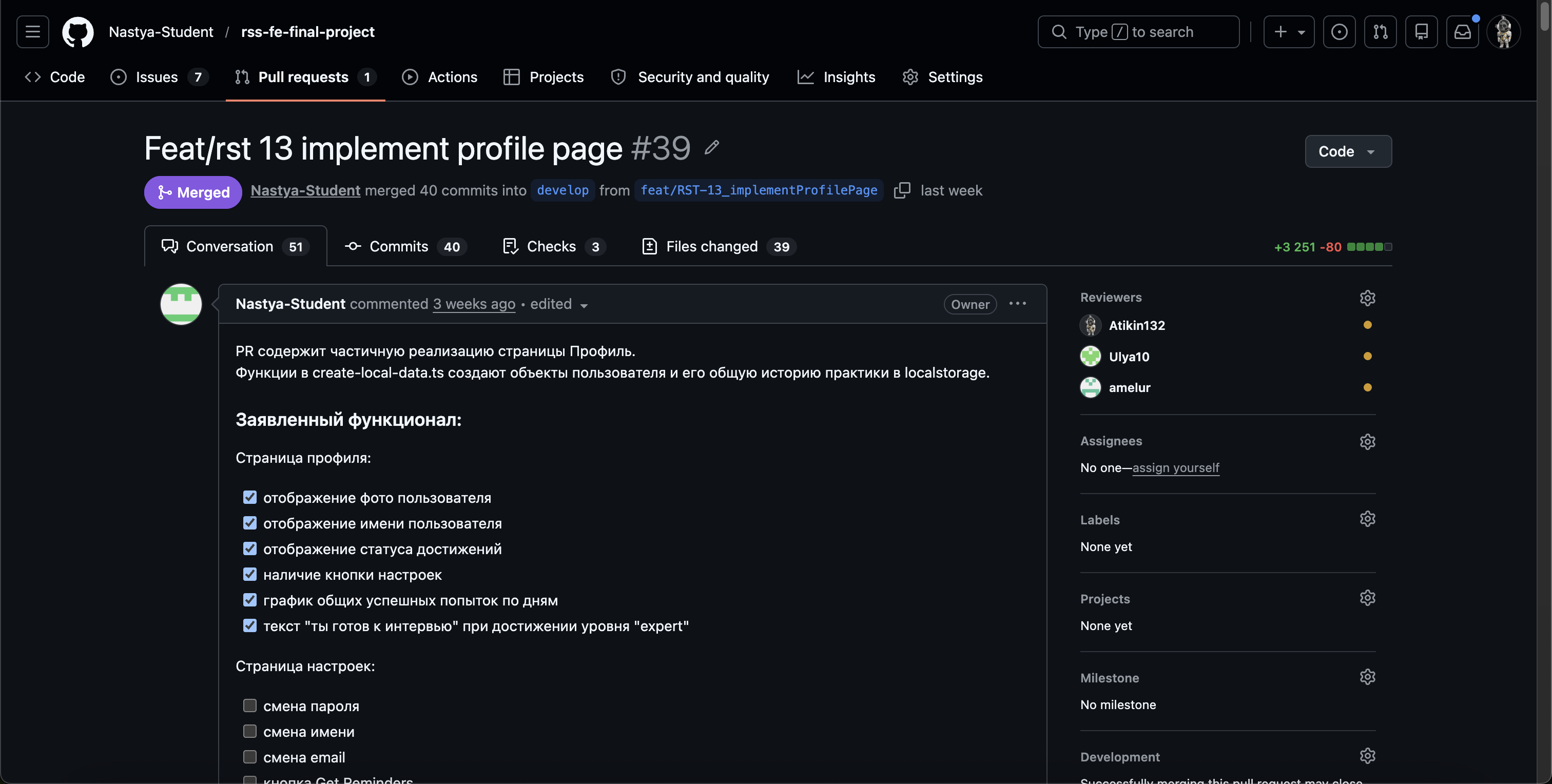1552x784 pixels.
Task: Check the 'смена email' checkbox
Action: click(x=250, y=757)
